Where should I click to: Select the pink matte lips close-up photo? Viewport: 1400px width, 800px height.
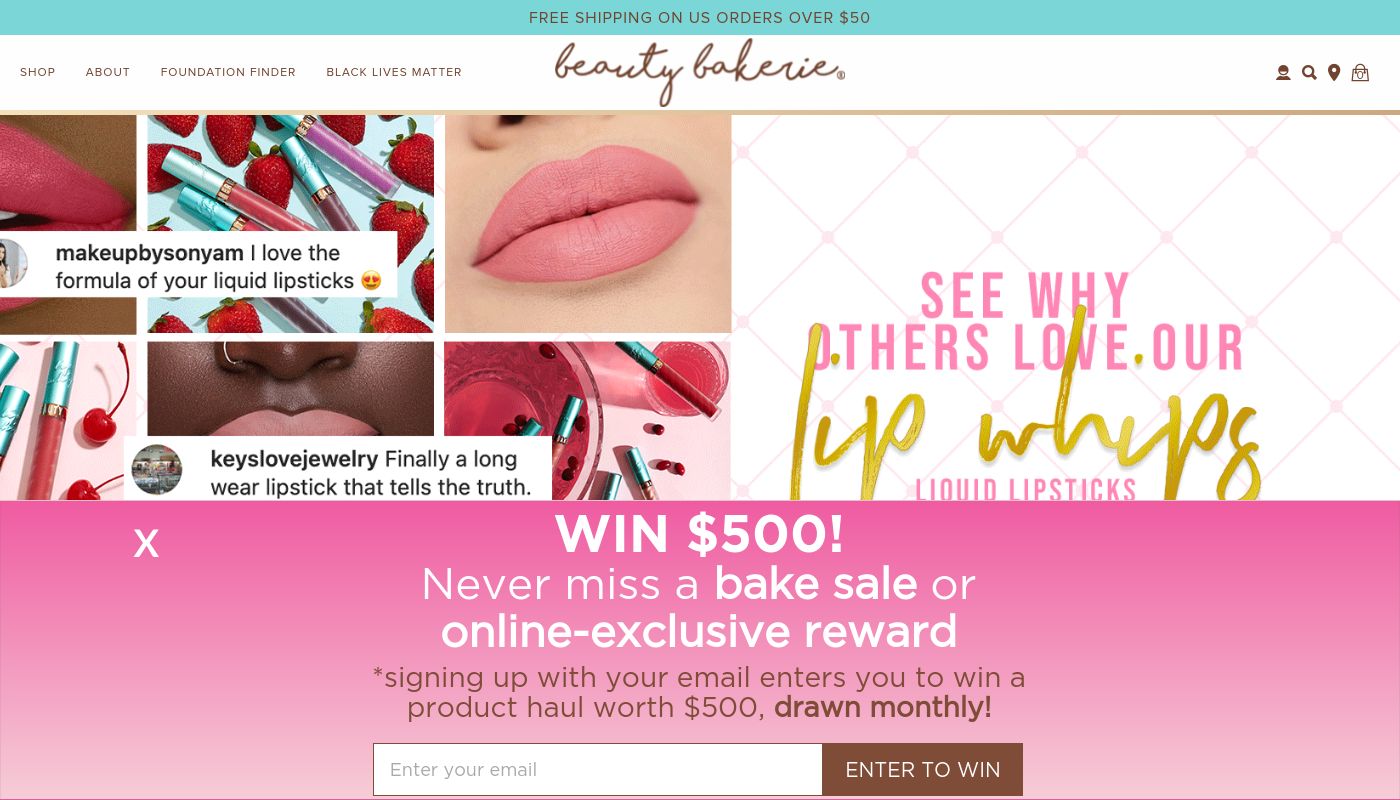(588, 223)
